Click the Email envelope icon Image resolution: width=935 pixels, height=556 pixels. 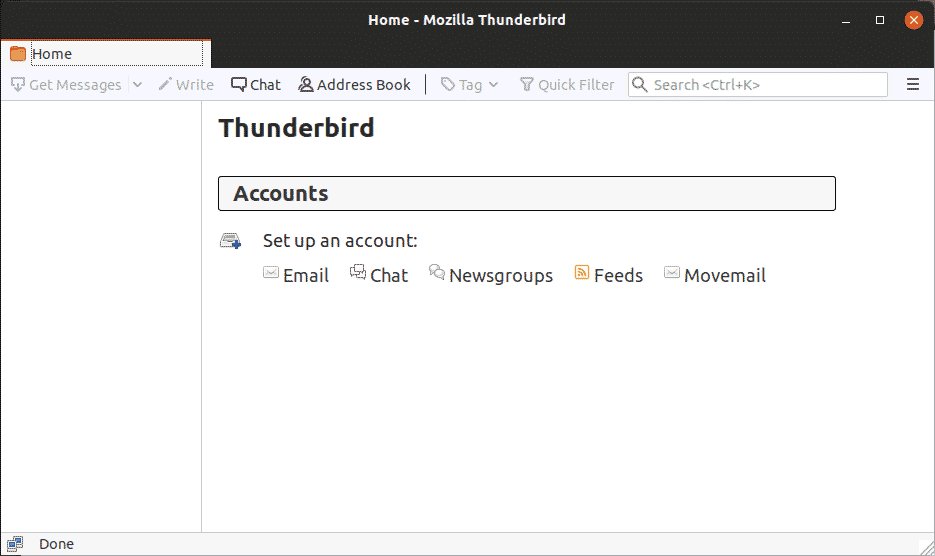click(271, 273)
